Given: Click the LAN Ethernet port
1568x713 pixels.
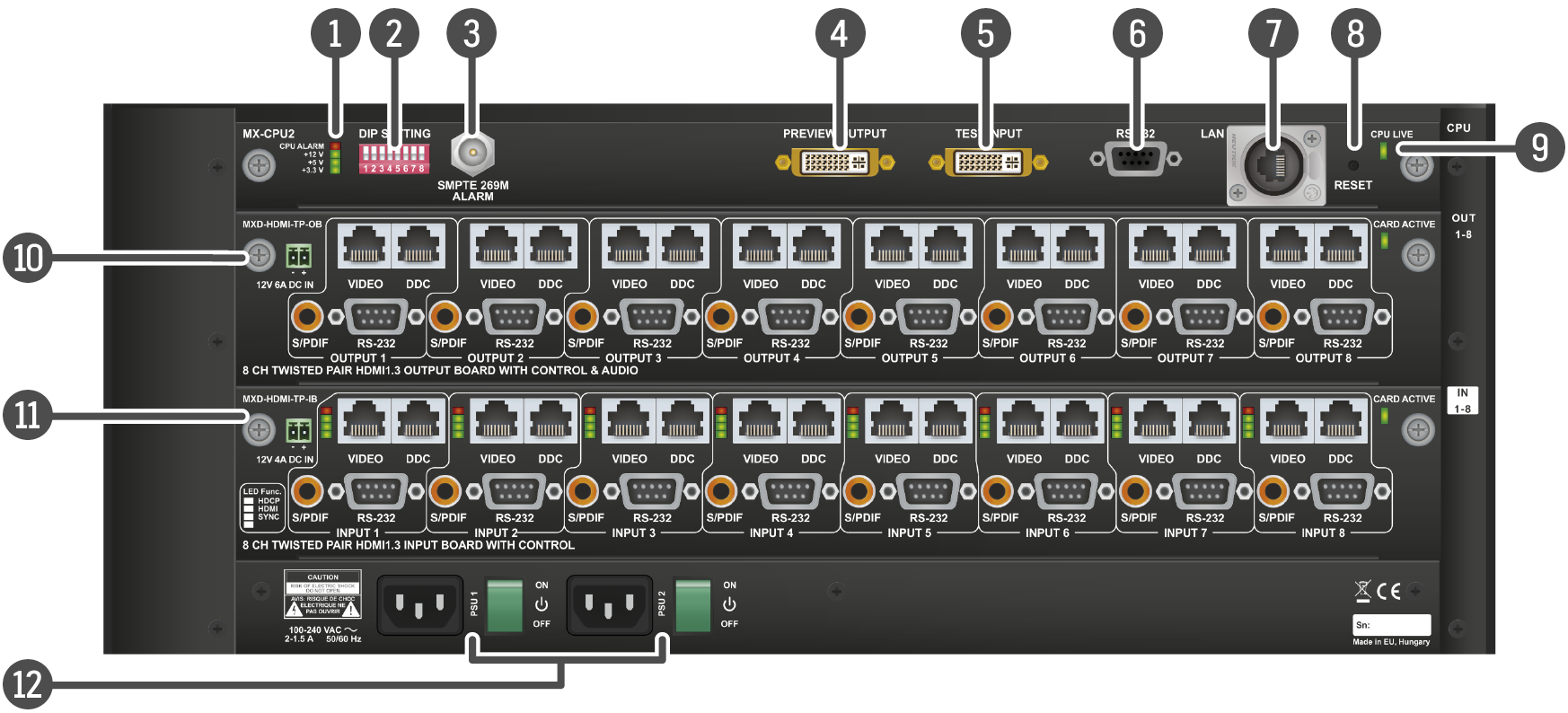Looking at the screenshot, I should (1273, 165).
